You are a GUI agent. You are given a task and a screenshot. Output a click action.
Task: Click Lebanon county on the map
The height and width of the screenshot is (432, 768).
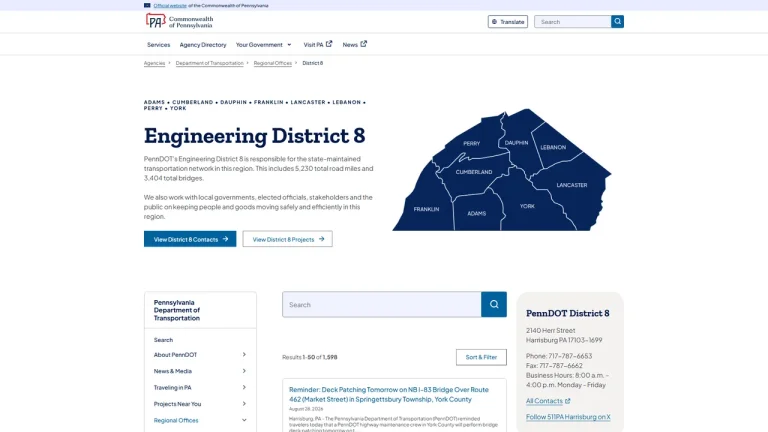(553, 147)
